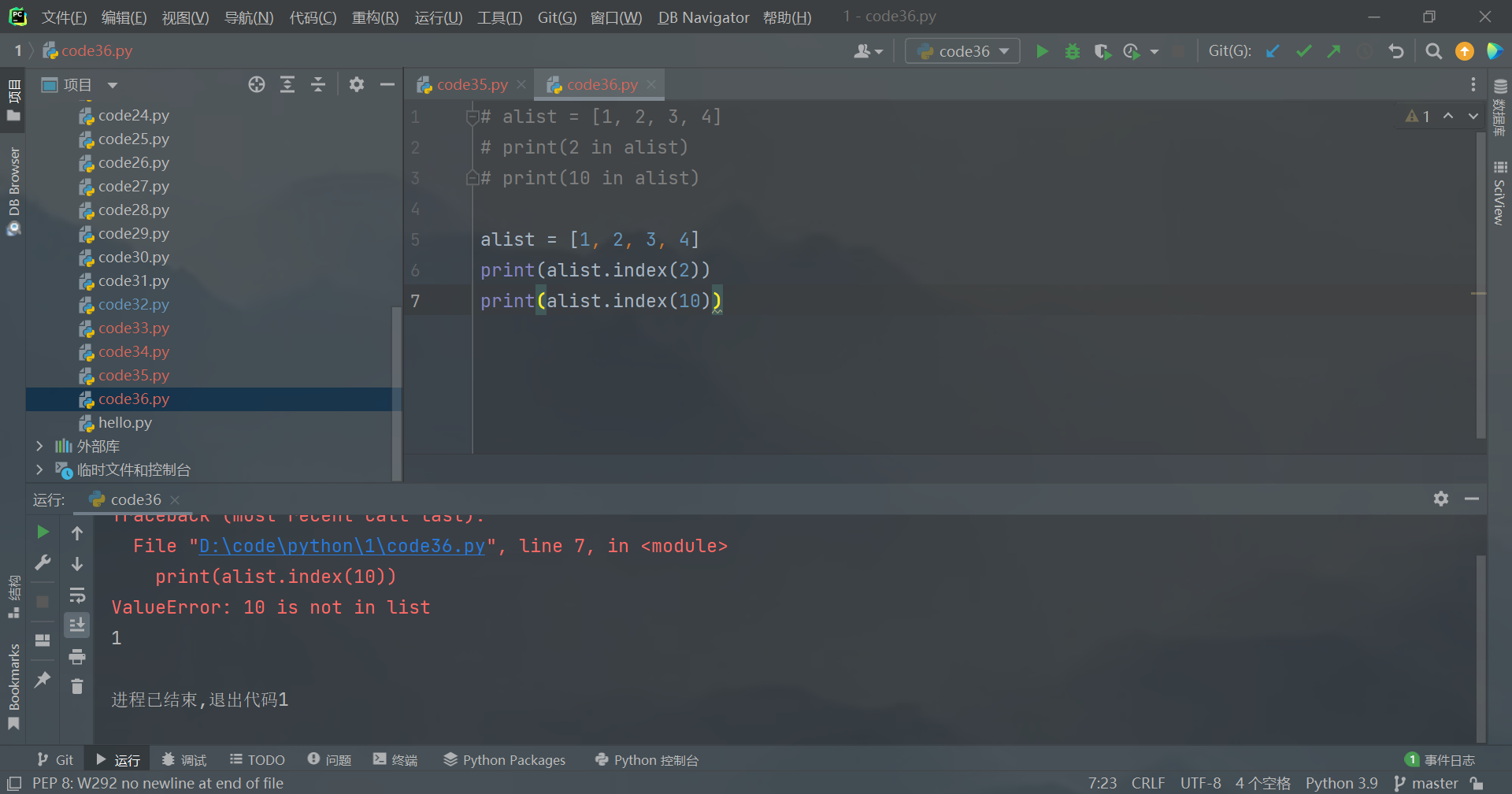Open the 调试 debug tool window

coord(183,760)
